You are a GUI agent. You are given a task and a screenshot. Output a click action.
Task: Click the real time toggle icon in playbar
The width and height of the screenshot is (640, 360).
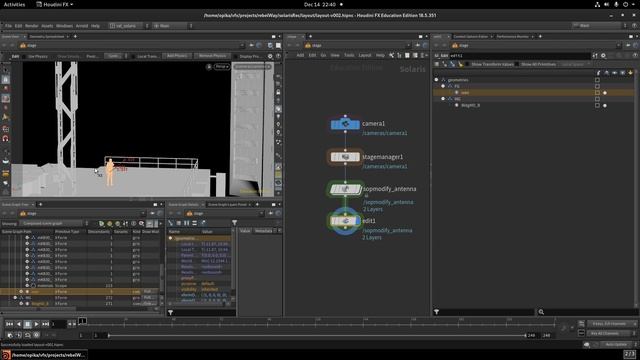coord(36,335)
